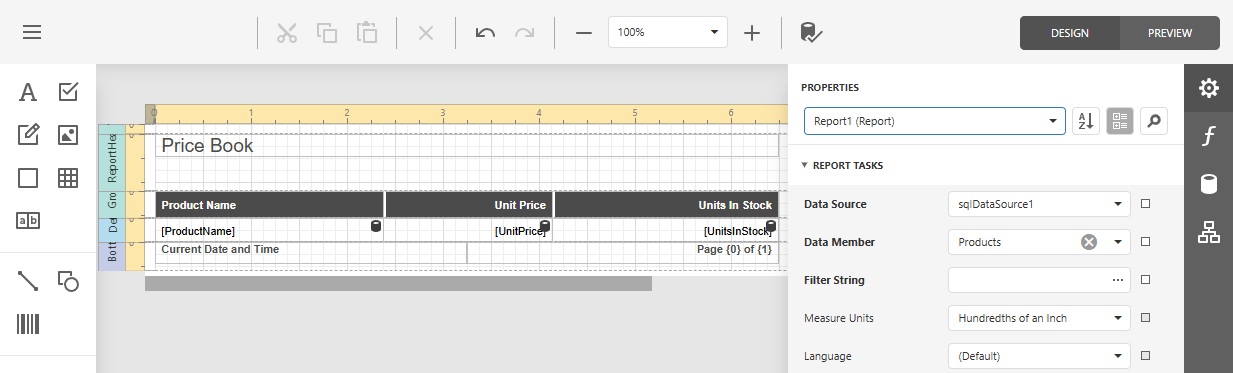Select the Label control tool

[28, 92]
